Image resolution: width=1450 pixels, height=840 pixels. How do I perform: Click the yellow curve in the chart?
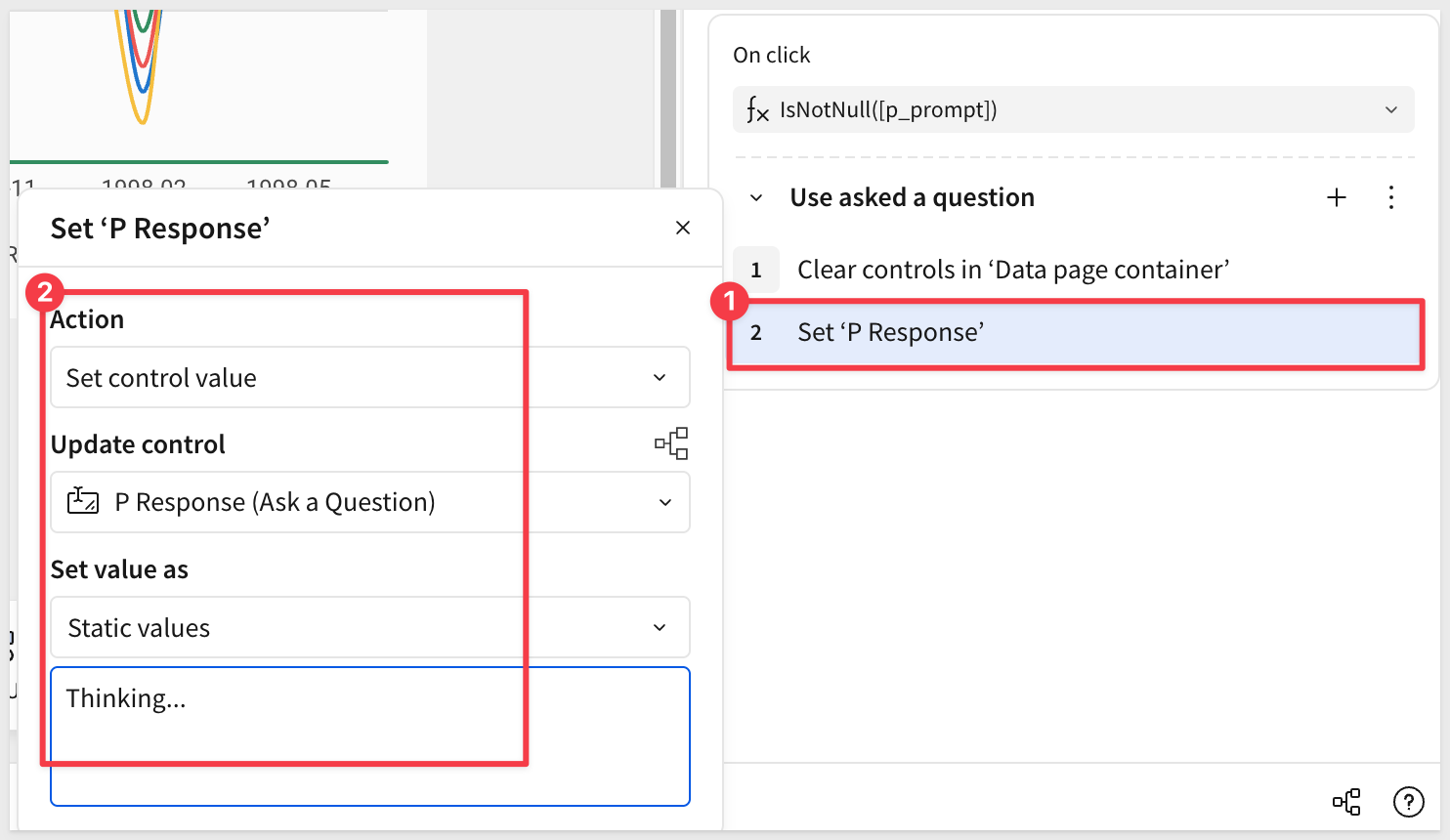142,119
